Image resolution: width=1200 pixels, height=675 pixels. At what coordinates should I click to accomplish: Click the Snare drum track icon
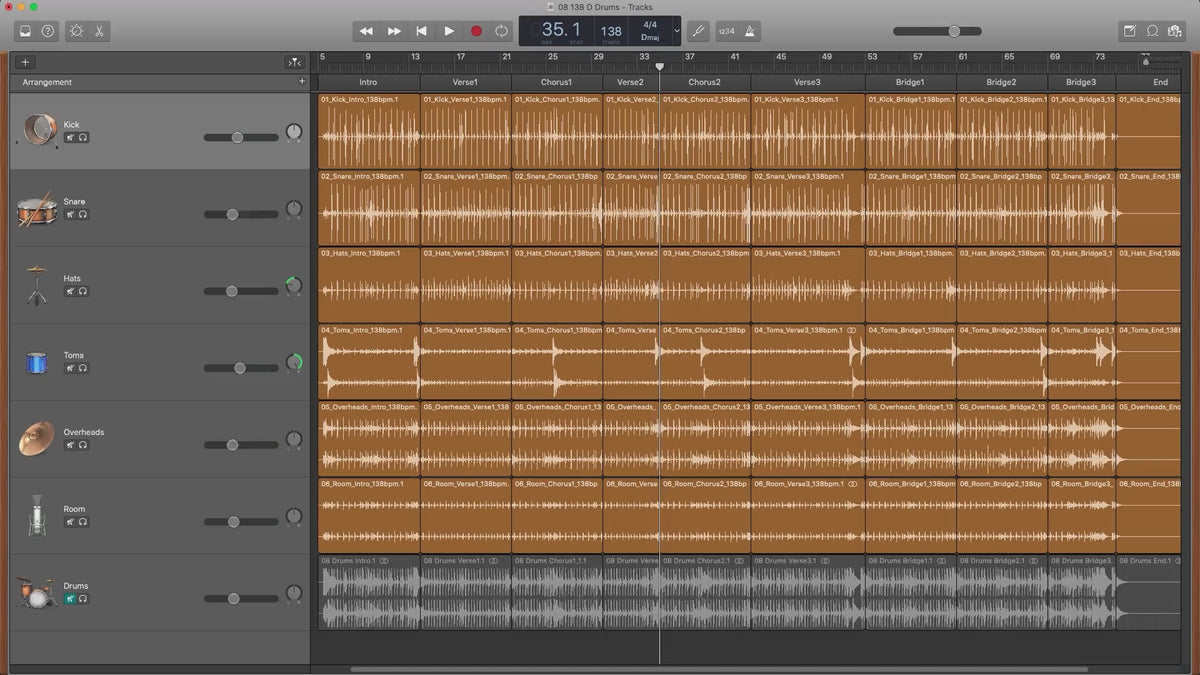point(37,209)
